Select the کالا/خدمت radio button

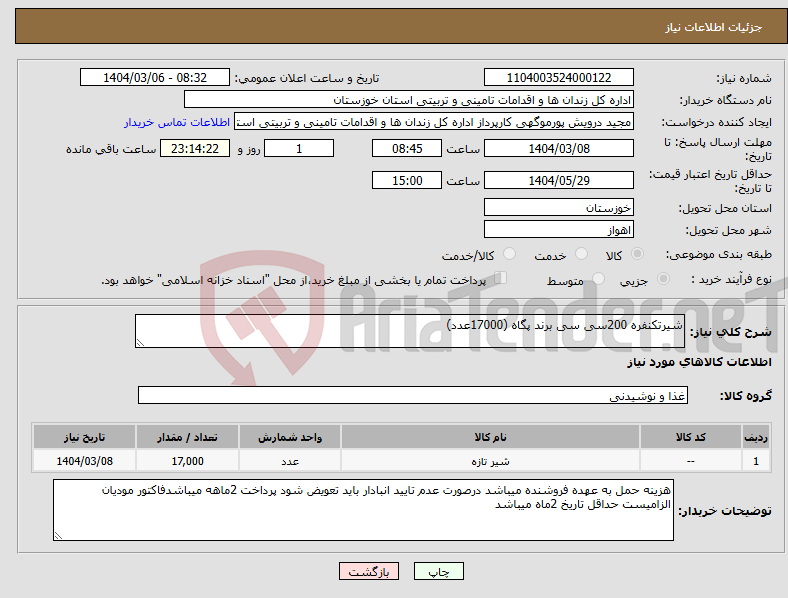509,254
